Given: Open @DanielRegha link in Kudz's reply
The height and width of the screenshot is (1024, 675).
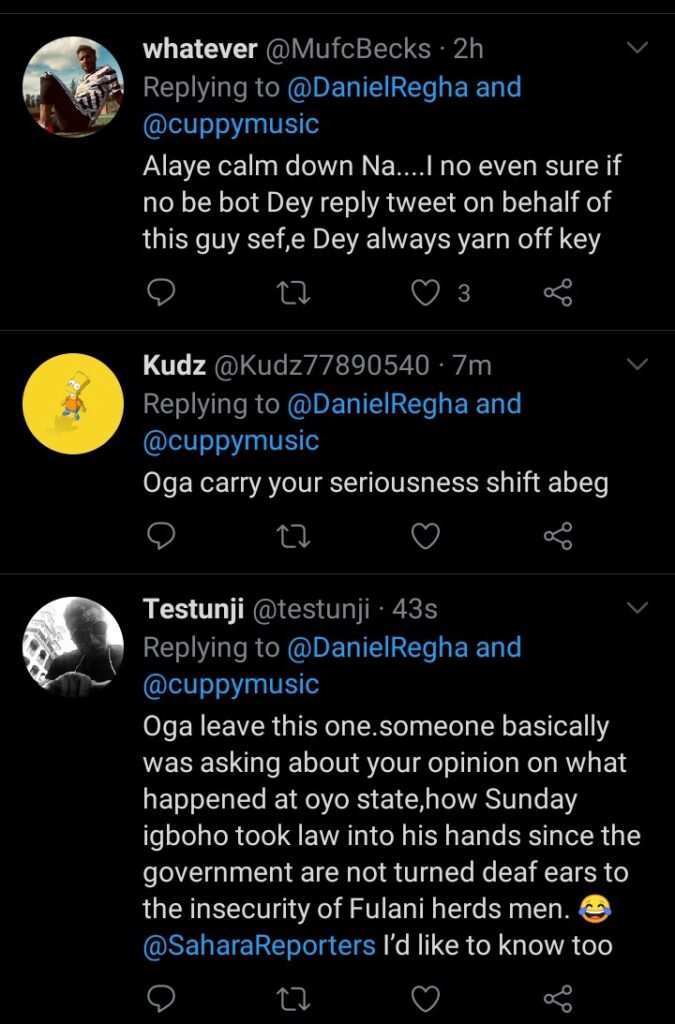Looking at the screenshot, I should (377, 404).
